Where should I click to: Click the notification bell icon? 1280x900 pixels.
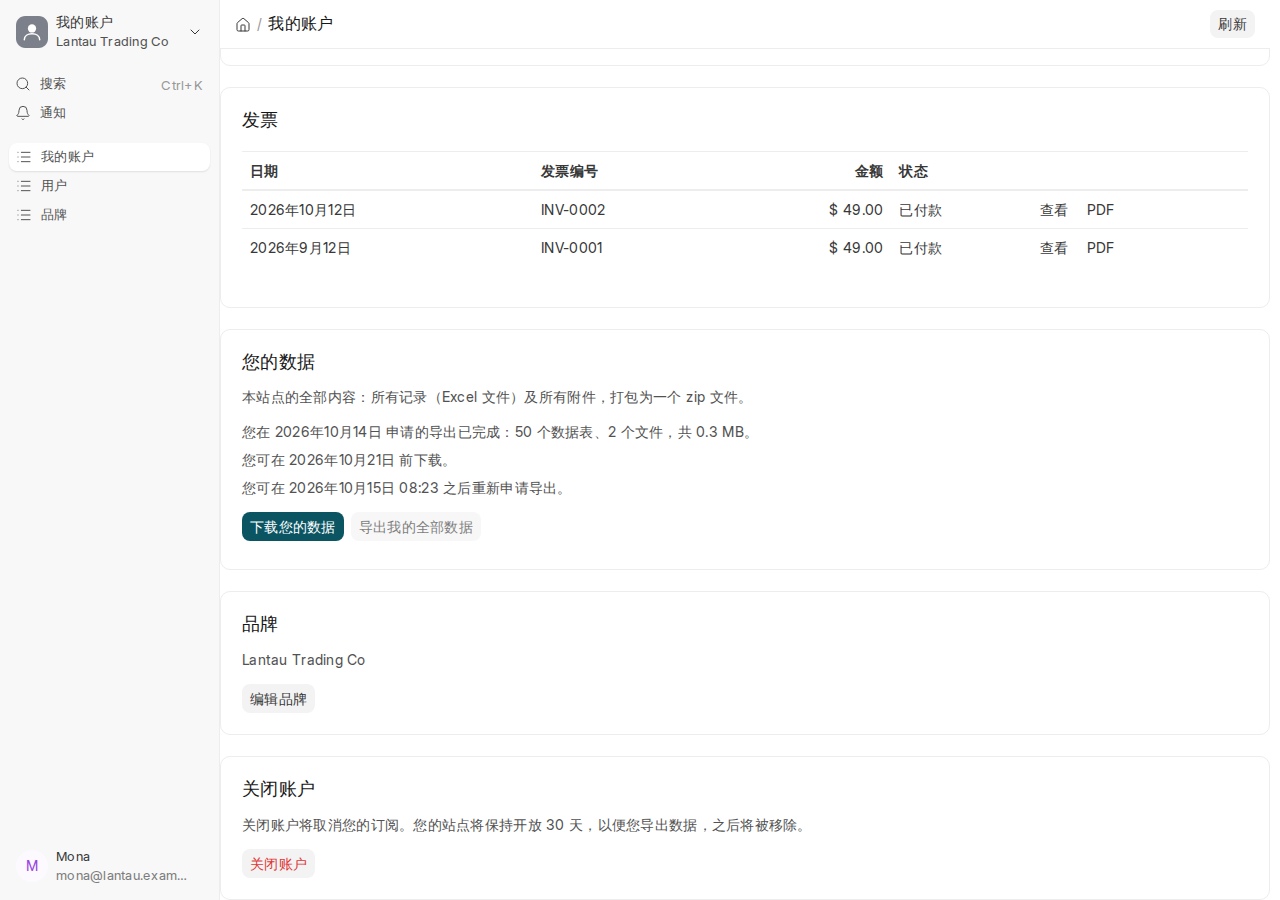[x=23, y=113]
